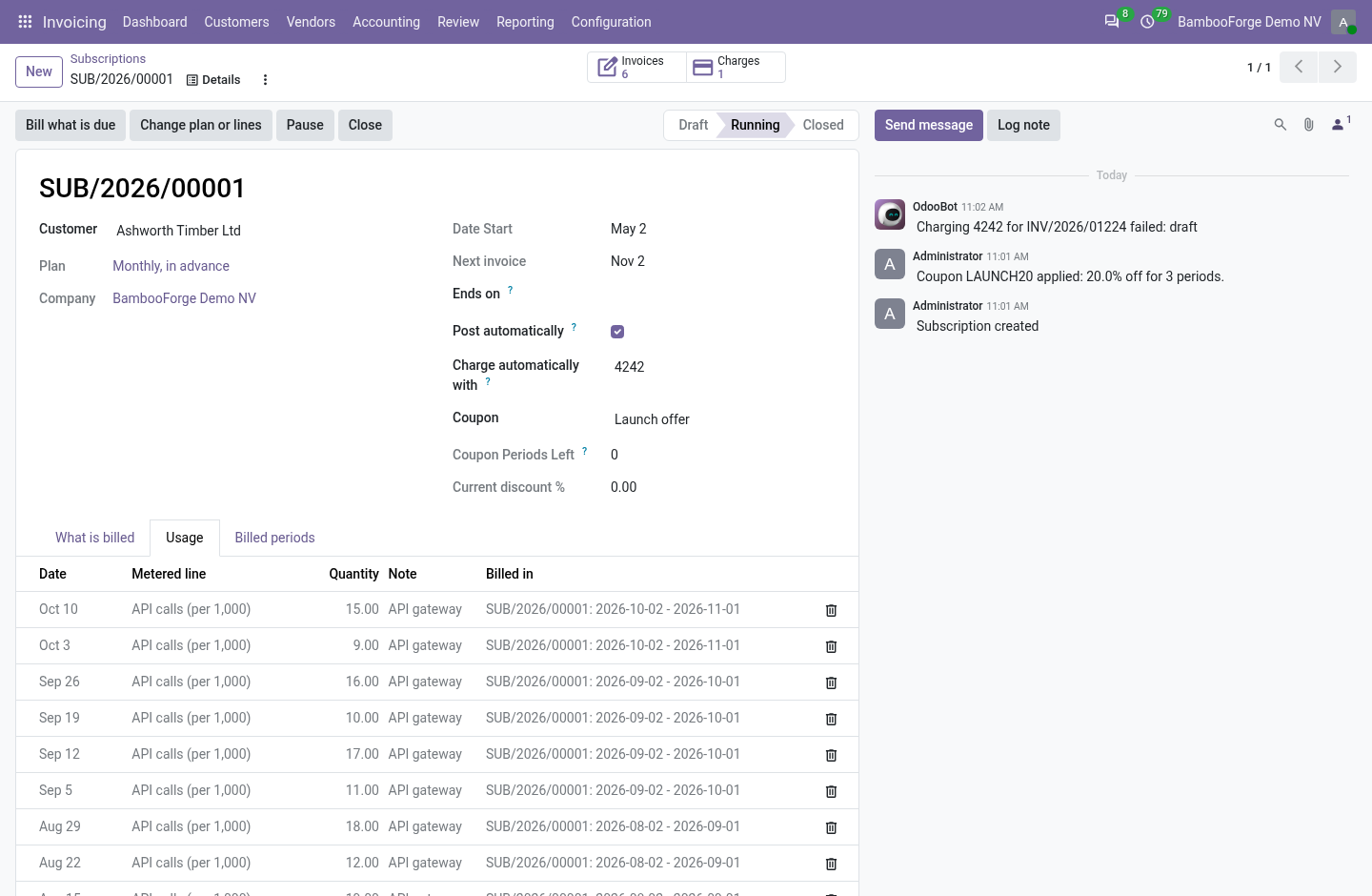Delete the Sep 19 usage row

tap(831, 719)
